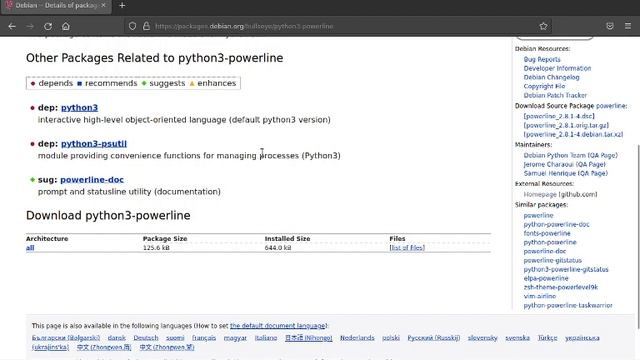640x360 pixels.
Task: Open Samuel Henrique maintainer link
Action: coord(549,173)
